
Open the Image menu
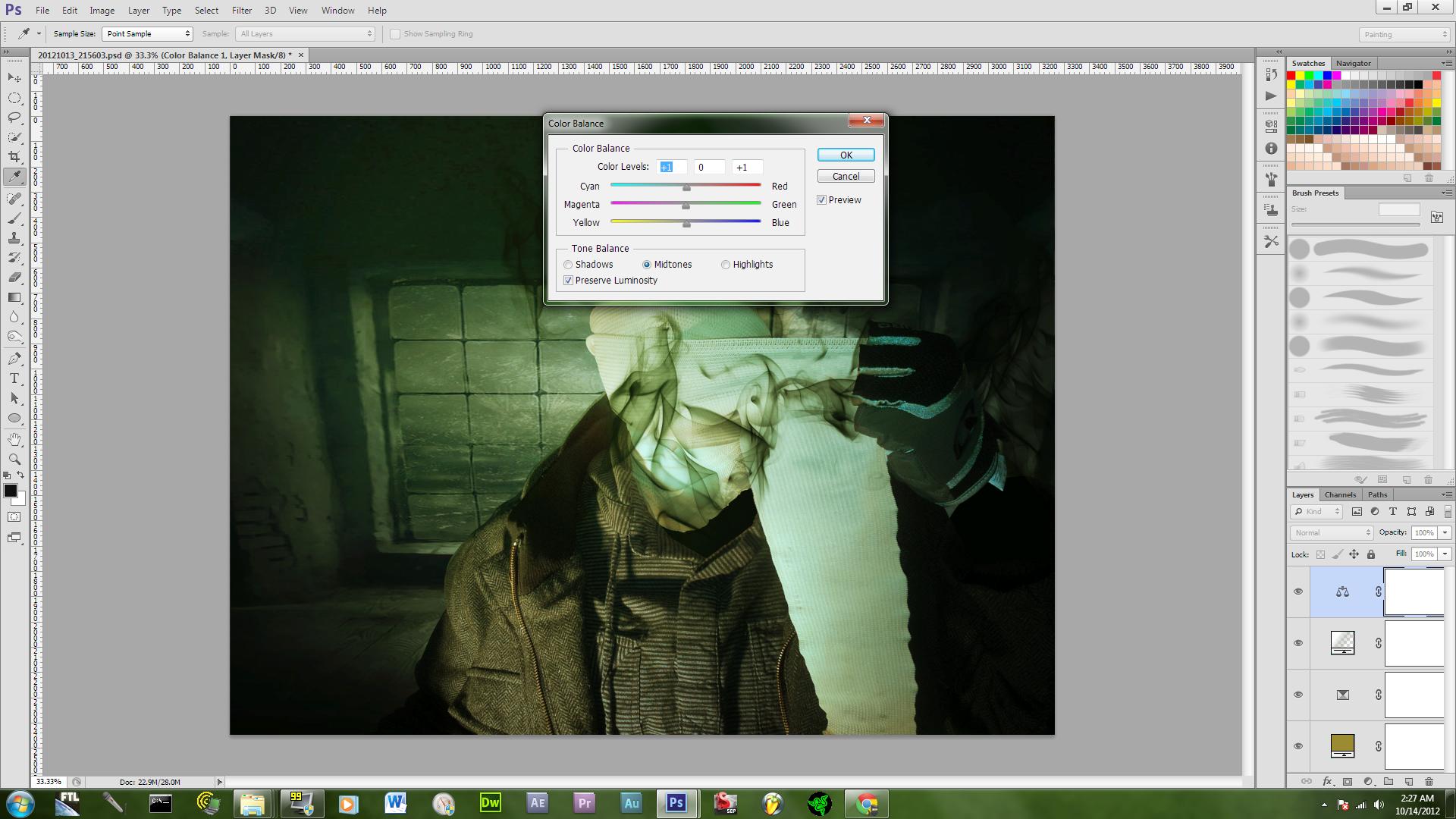coord(102,11)
